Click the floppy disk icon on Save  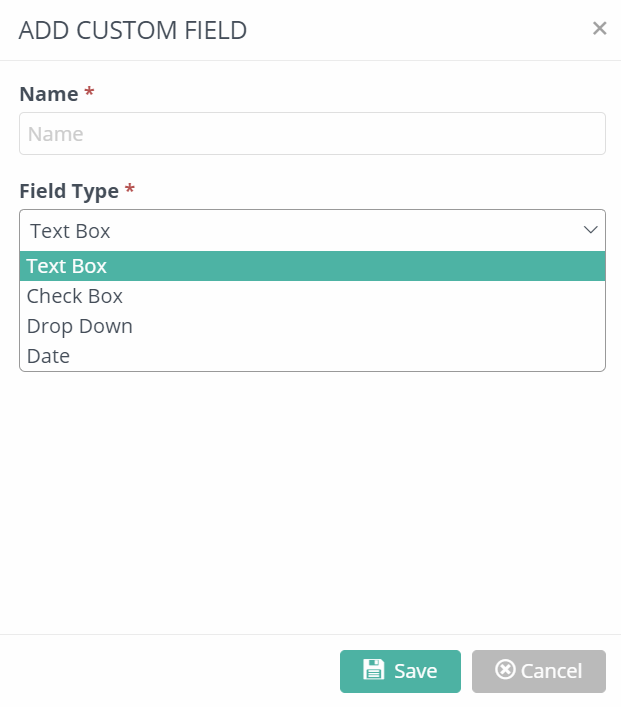373,670
